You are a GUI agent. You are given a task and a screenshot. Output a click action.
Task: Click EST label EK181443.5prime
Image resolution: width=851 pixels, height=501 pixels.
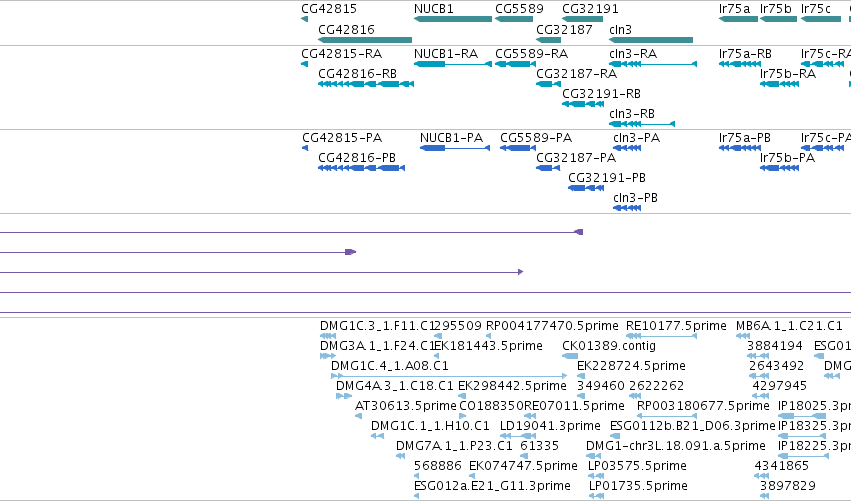(488, 346)
